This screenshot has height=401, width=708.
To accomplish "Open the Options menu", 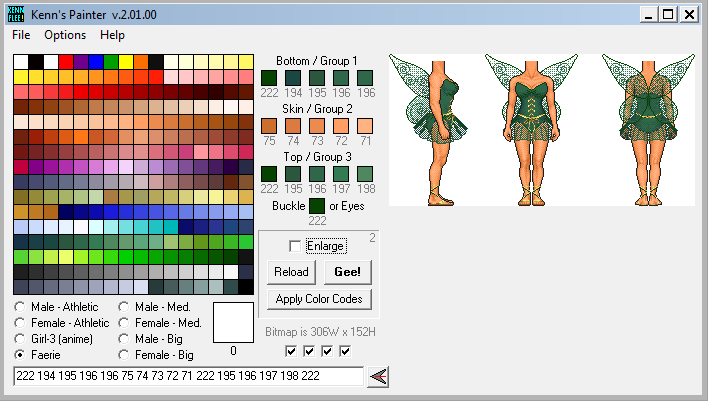I will [x=65, y=35].
